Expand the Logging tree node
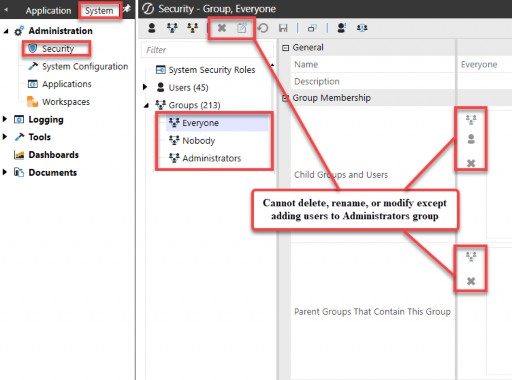The height and width of the screenshot is (380, 512). pos(5,119)
